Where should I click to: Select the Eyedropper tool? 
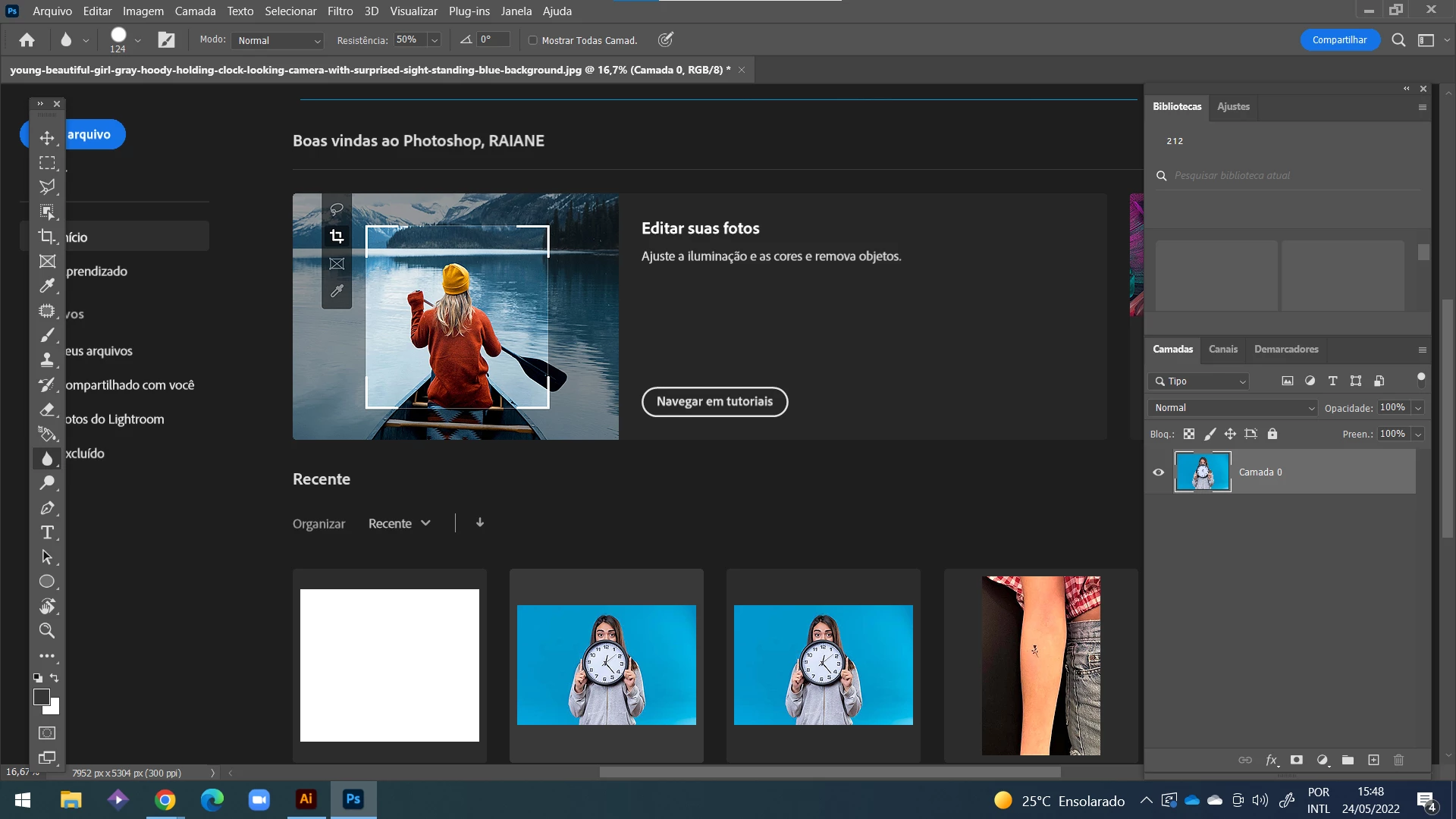click(47, 286)
